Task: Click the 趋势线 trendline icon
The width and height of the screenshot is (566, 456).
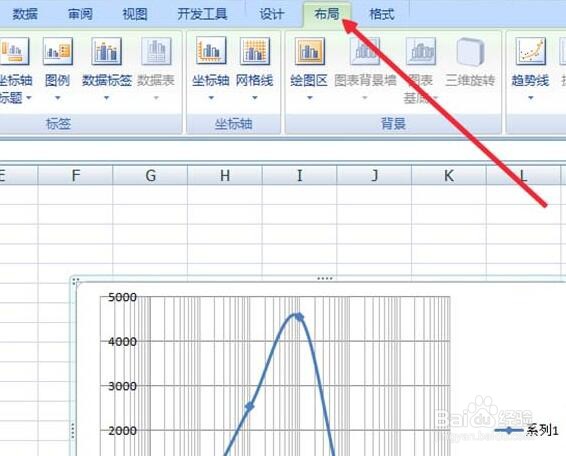Action: pos(530,51)
